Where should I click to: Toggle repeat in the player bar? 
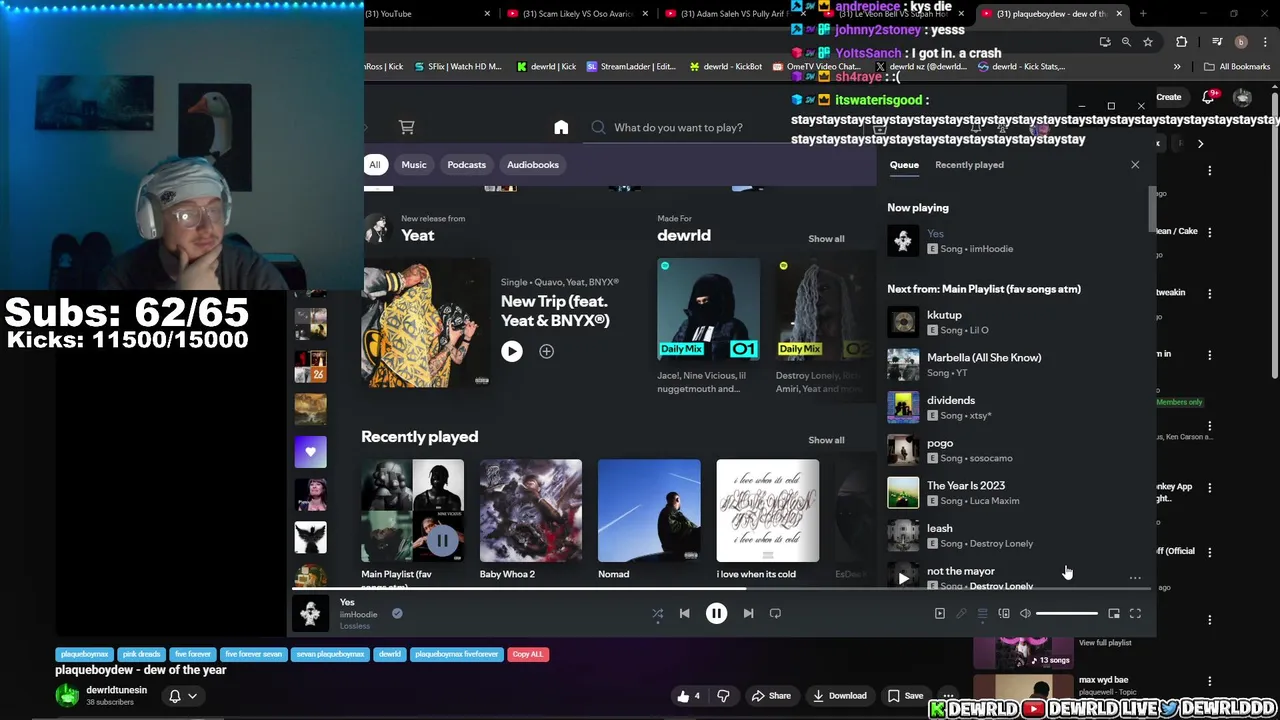(775, 613)
